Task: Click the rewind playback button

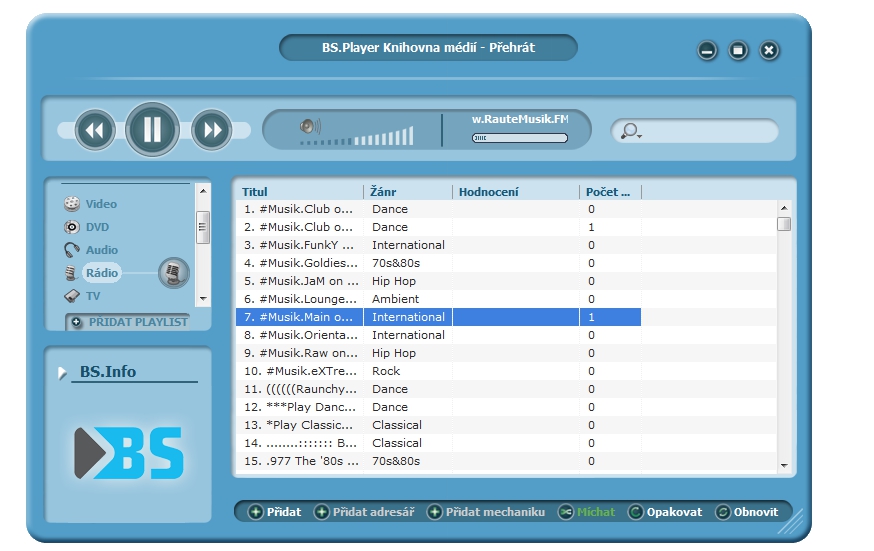Action: pos(95,130)
